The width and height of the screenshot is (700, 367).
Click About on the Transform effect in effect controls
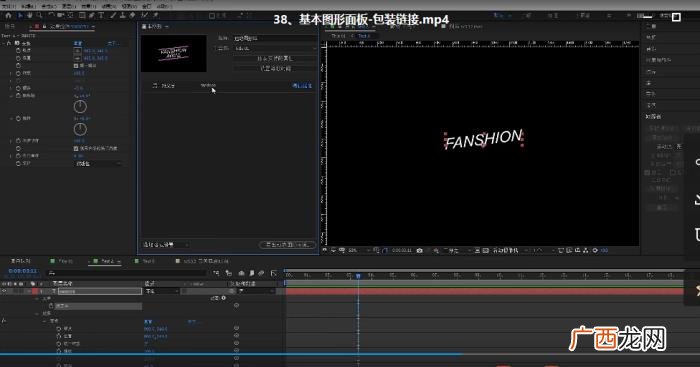tap(113, 43)
